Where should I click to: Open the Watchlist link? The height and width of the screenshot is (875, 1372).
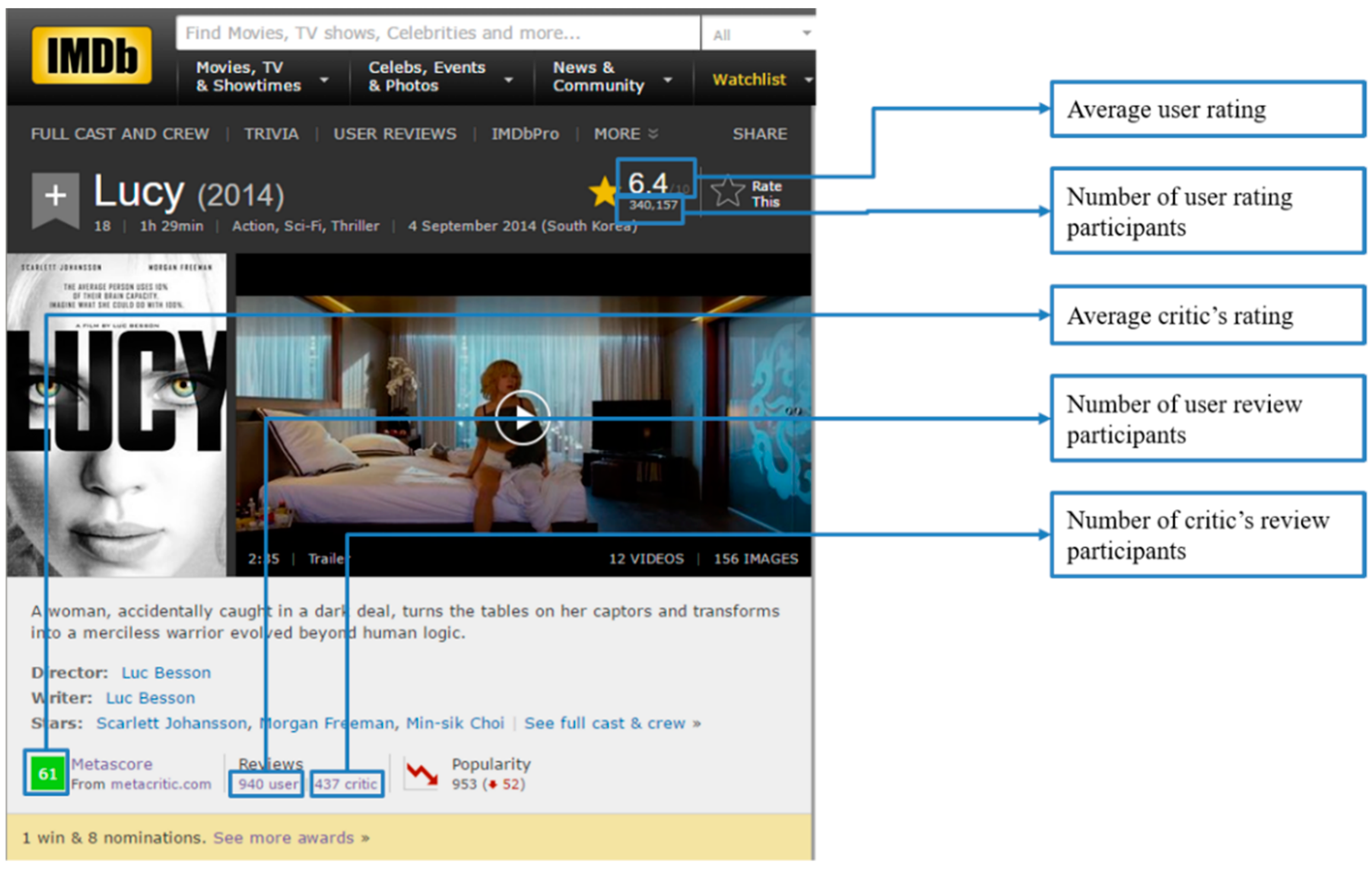(x=749, y=79)
